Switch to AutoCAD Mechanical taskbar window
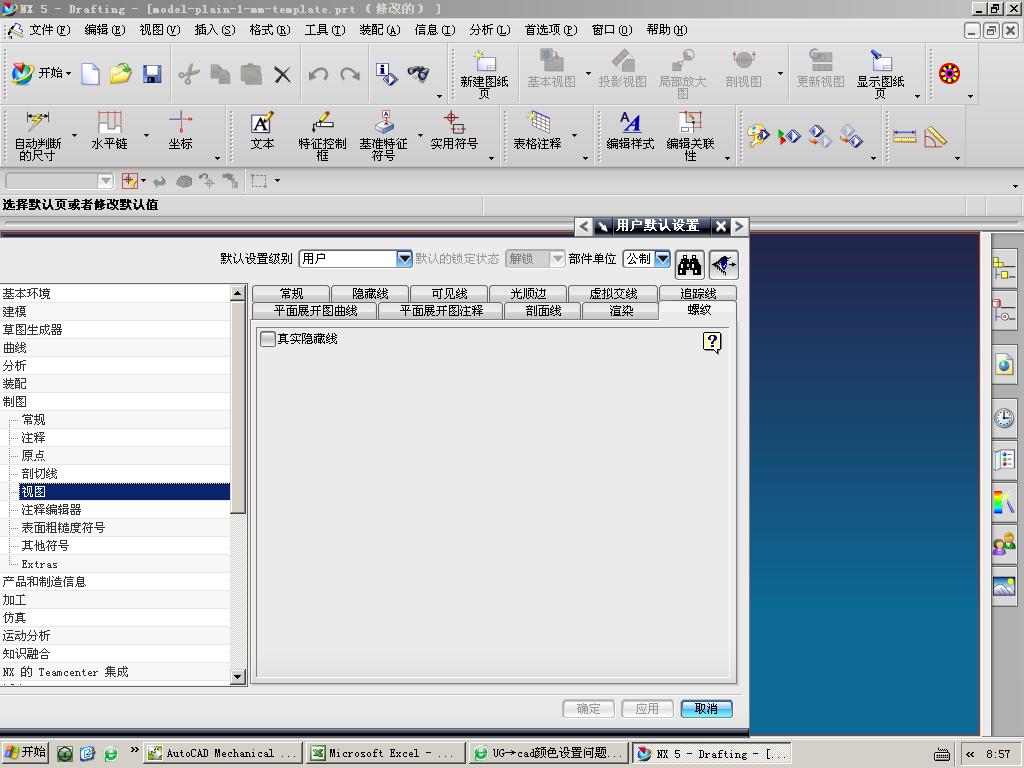This screenshot has width=1024, height=768. pos(223,753)
